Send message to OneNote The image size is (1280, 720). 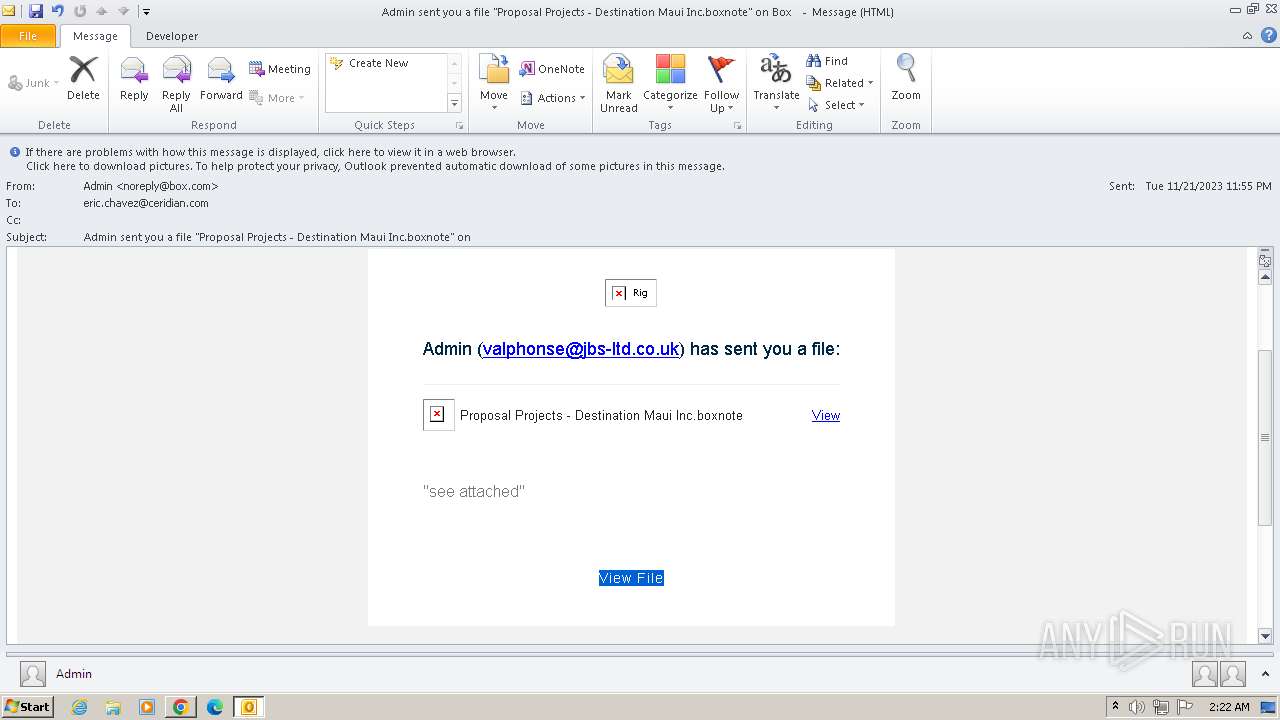tap(552, 69)
